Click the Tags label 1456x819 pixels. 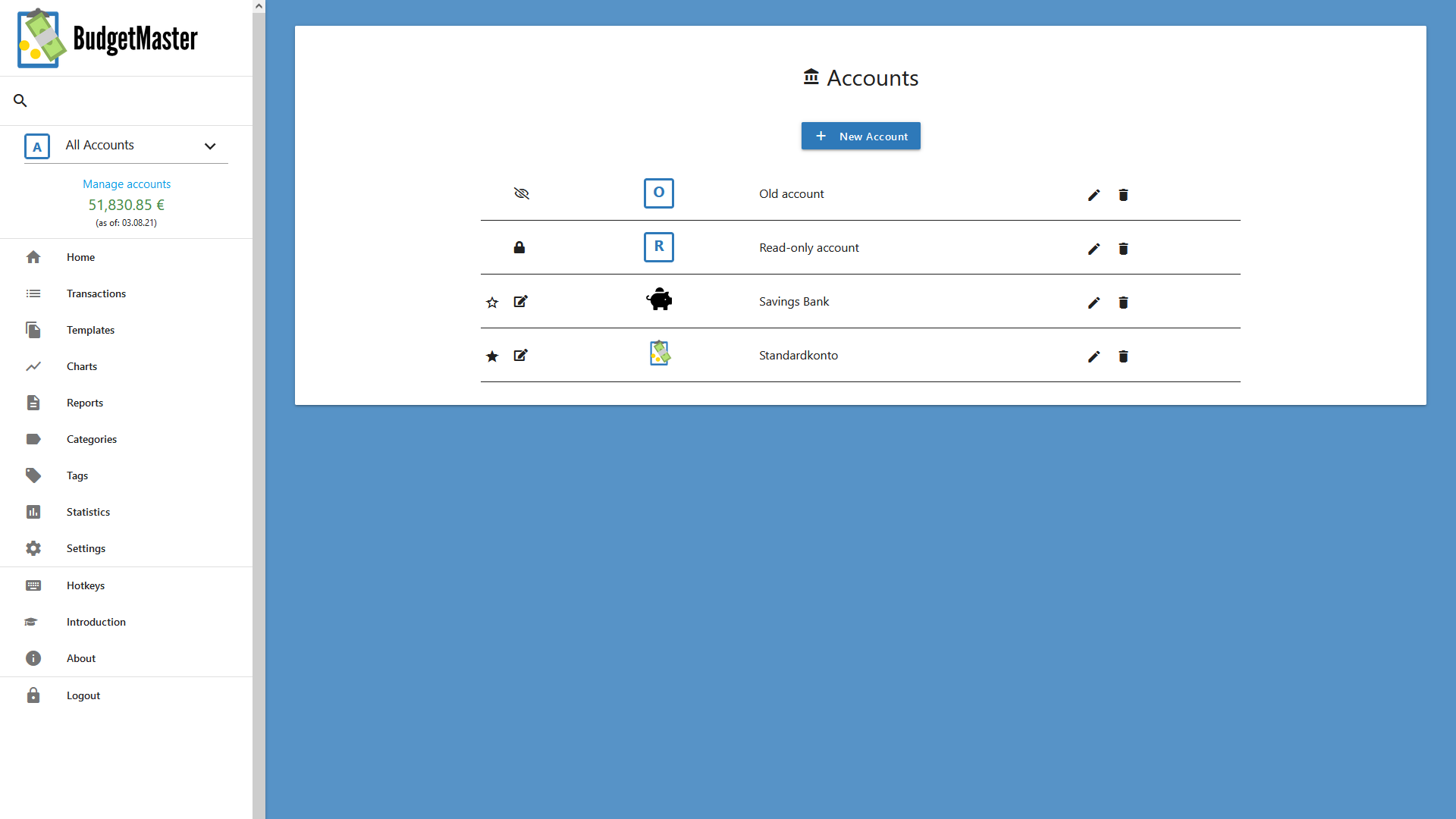(77, 475)
